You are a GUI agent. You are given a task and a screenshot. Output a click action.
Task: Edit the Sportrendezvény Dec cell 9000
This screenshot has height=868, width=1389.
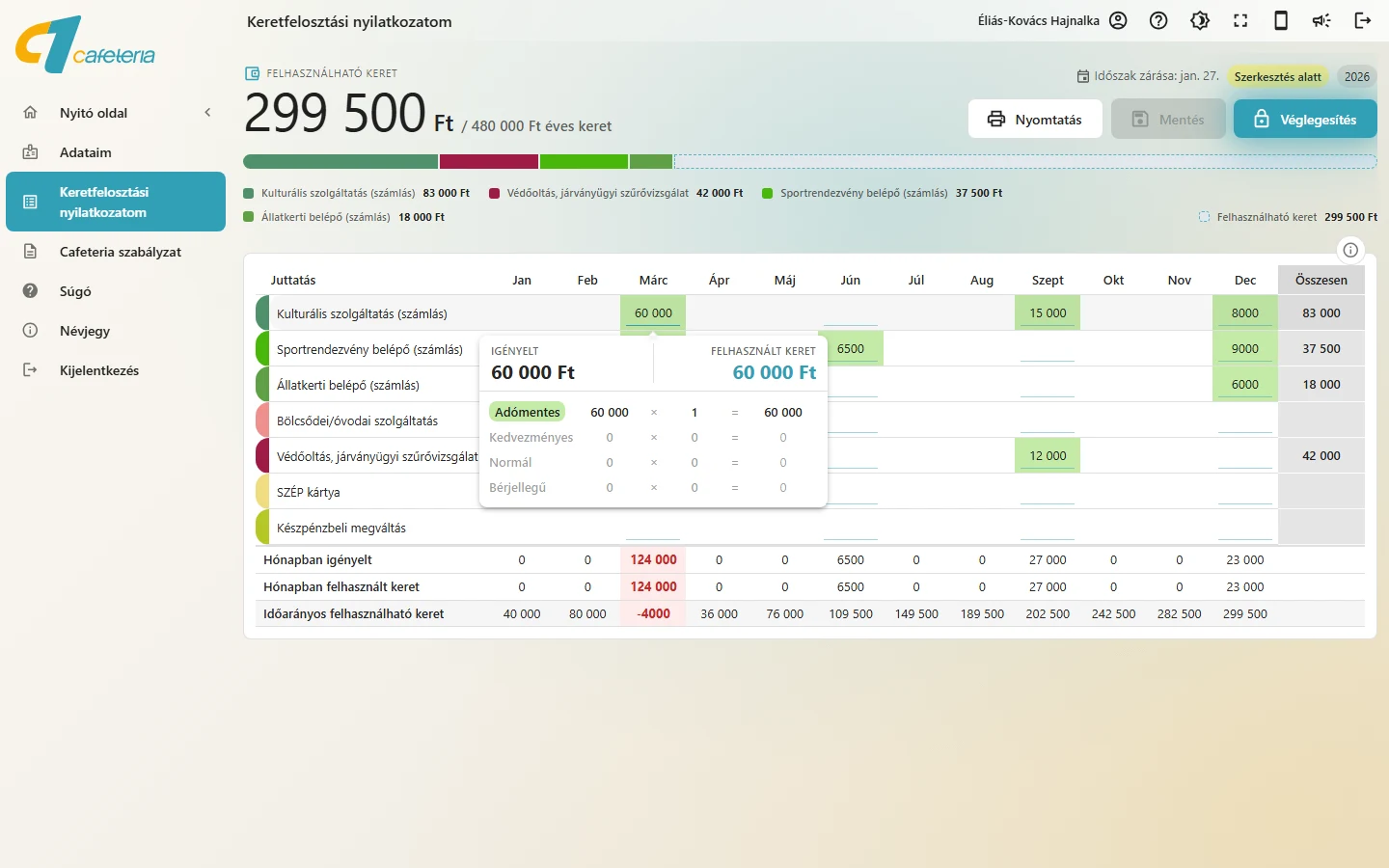[x=1245, y=349]
